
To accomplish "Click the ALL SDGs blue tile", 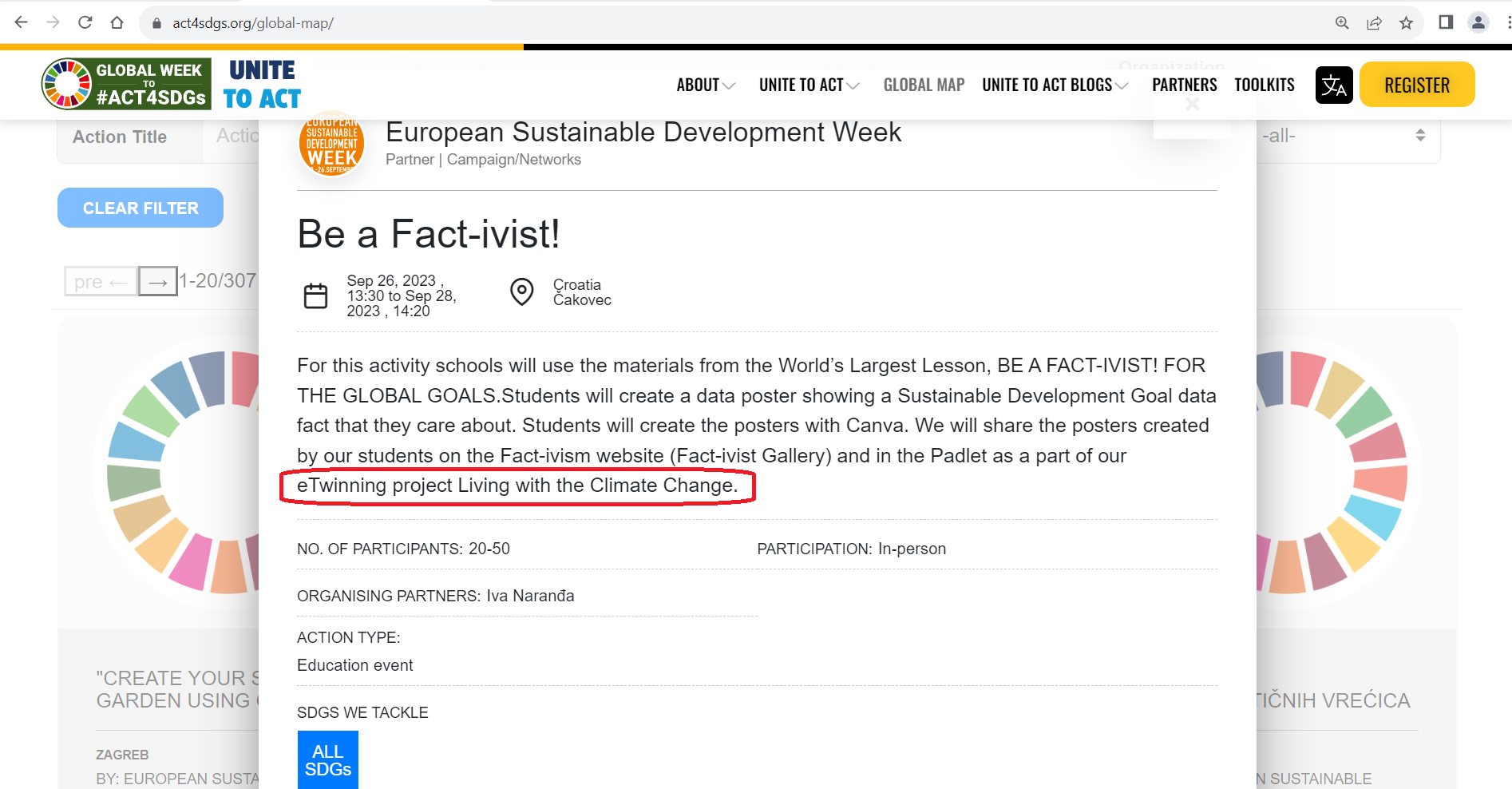I will coord(328,760).
